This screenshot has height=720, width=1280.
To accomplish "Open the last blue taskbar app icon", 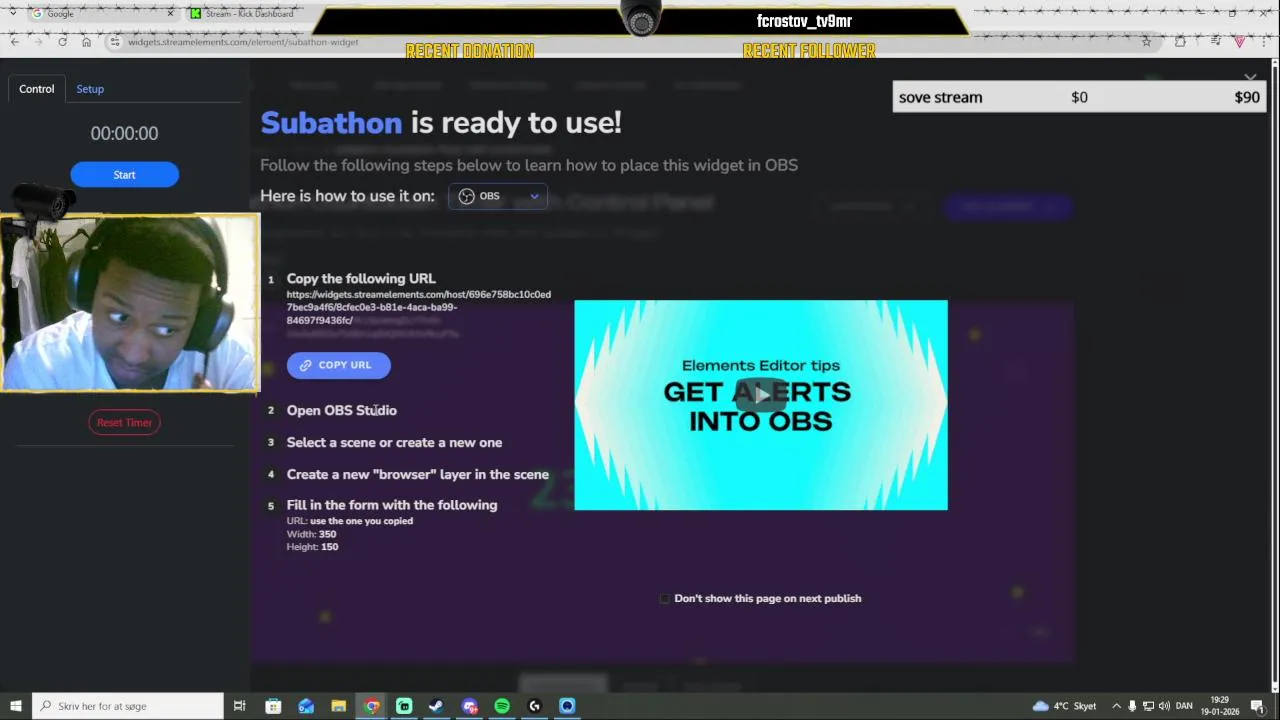I will click(567, 706).
